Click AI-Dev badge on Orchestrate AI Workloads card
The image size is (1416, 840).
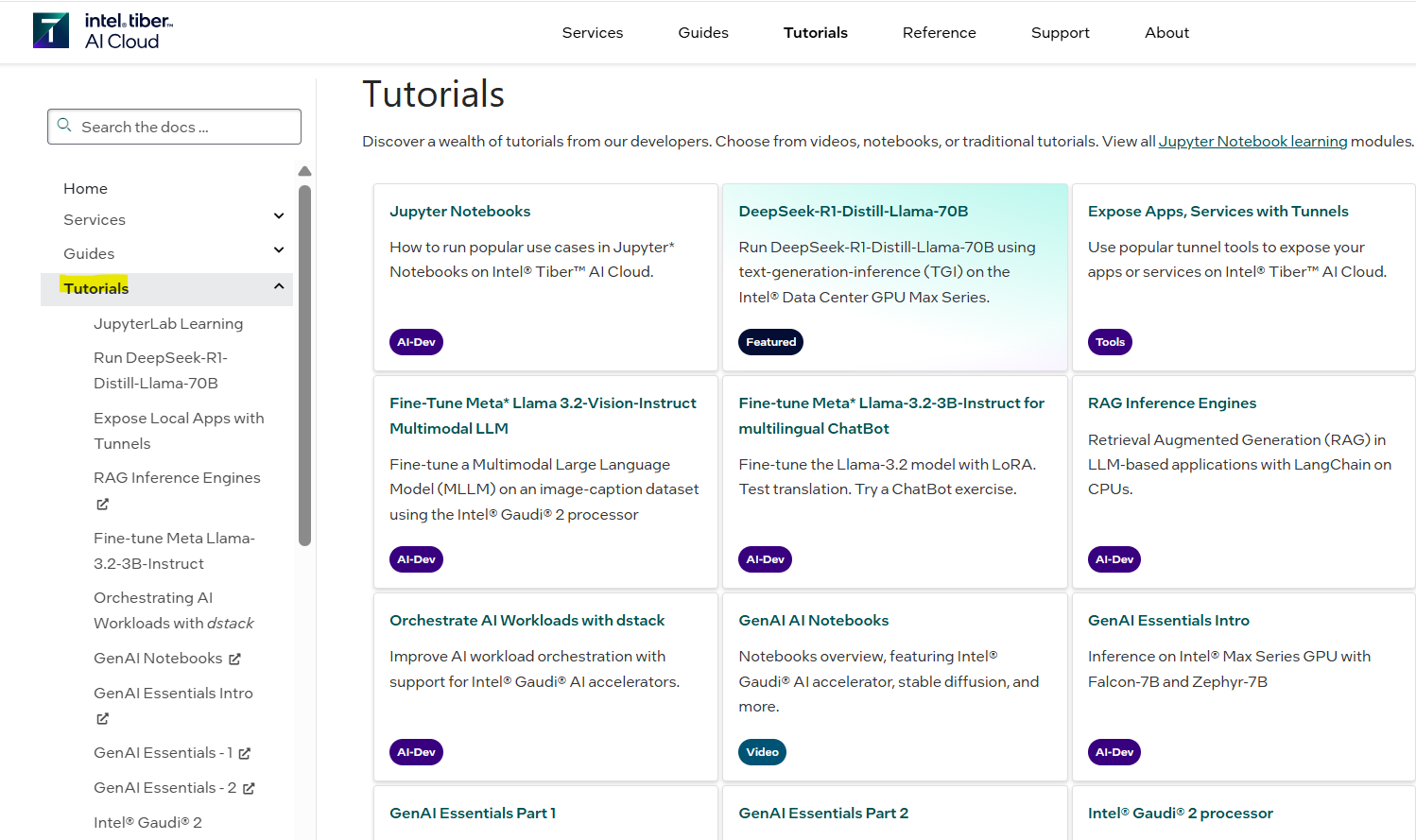tap(416, 752)
